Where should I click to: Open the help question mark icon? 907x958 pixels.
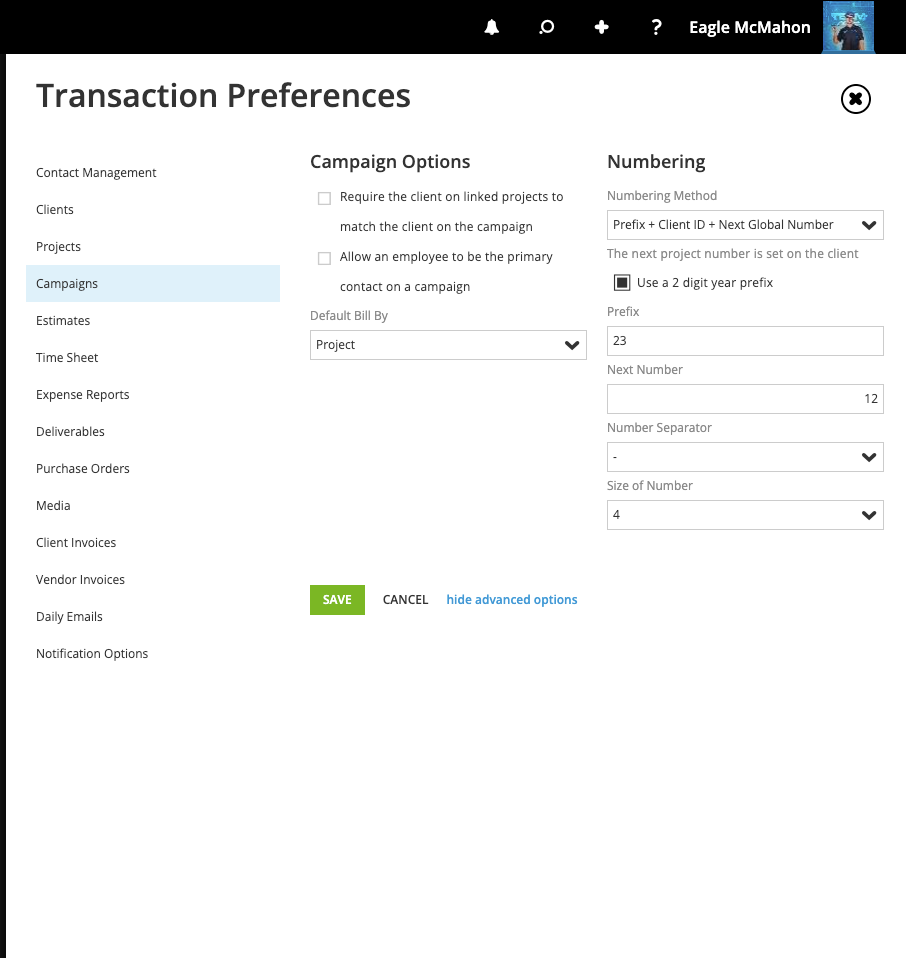pos(656,27)
